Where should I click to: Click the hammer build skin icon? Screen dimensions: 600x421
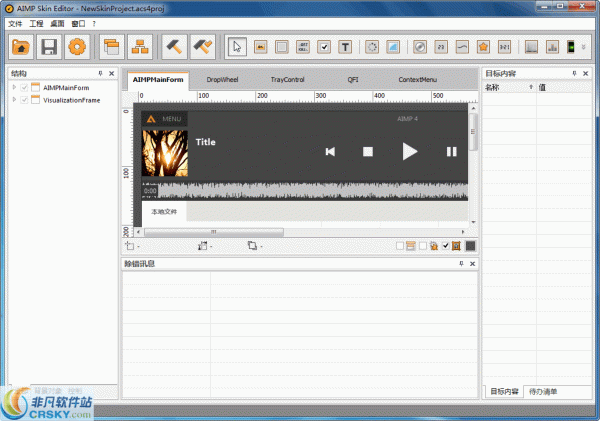click(175, 46)
